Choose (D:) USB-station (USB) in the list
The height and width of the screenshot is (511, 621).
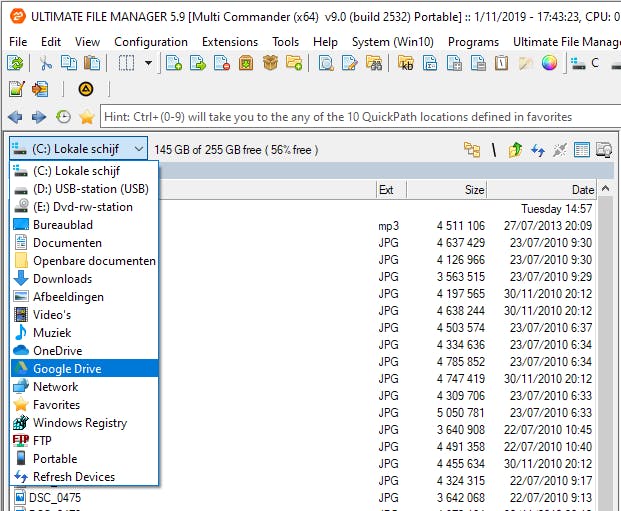tap(90, 189)
